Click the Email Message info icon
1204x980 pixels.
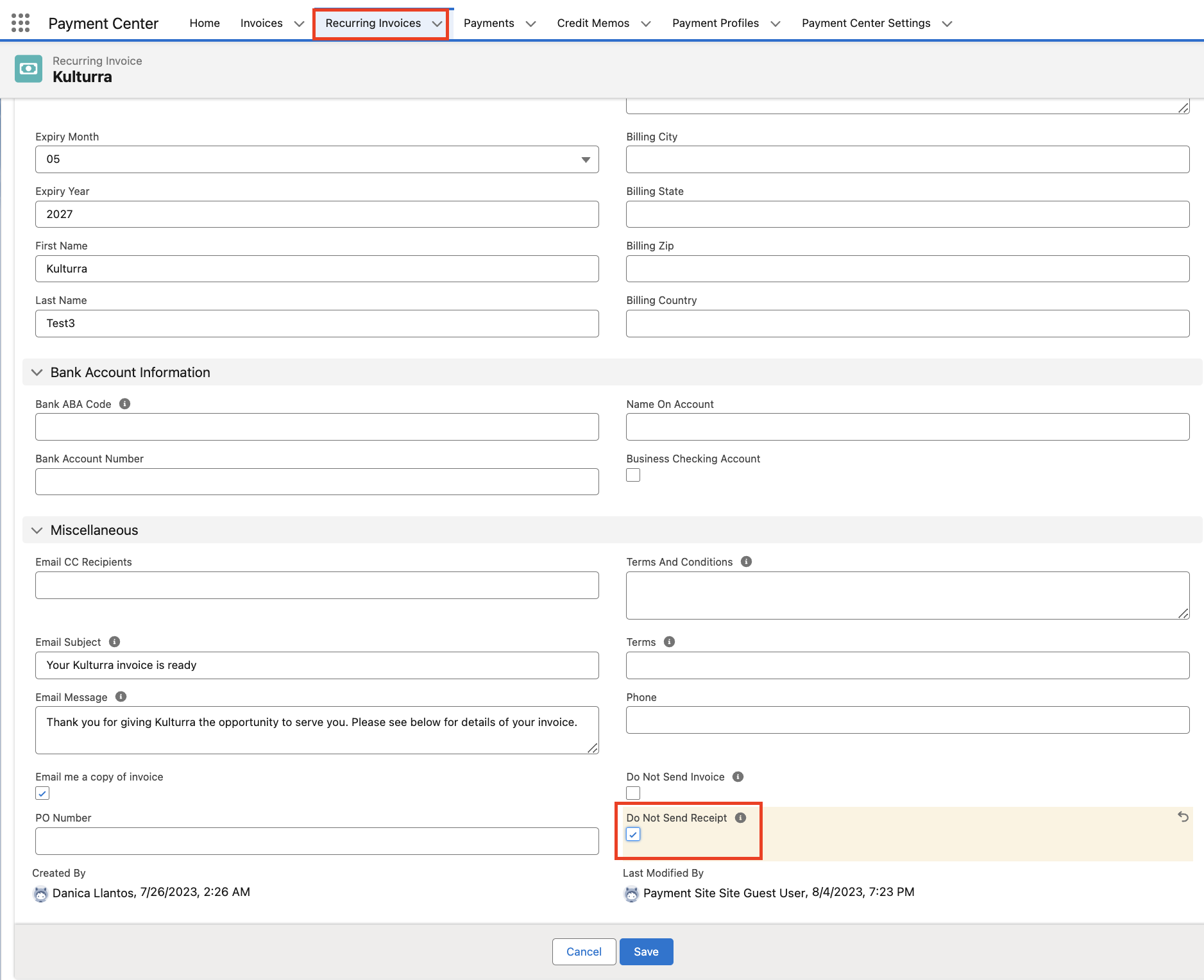(121, 697)
